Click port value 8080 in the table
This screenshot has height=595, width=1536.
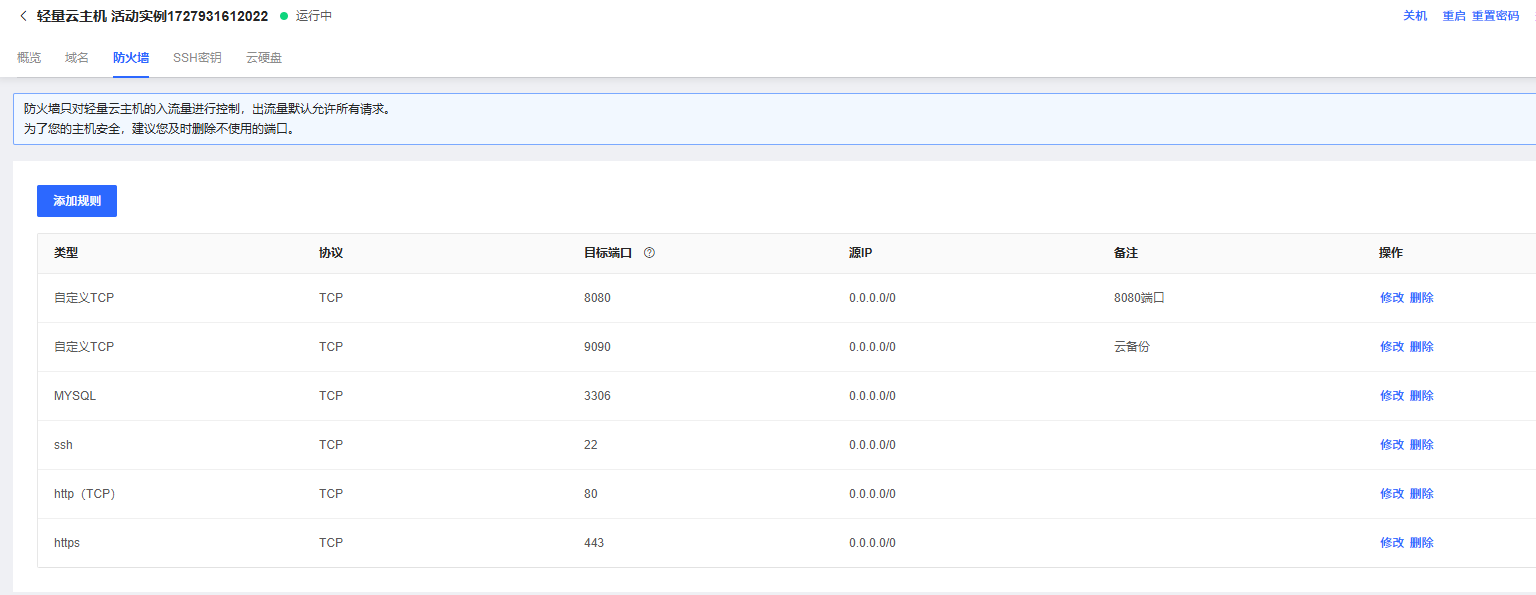[x=597, y=298]
